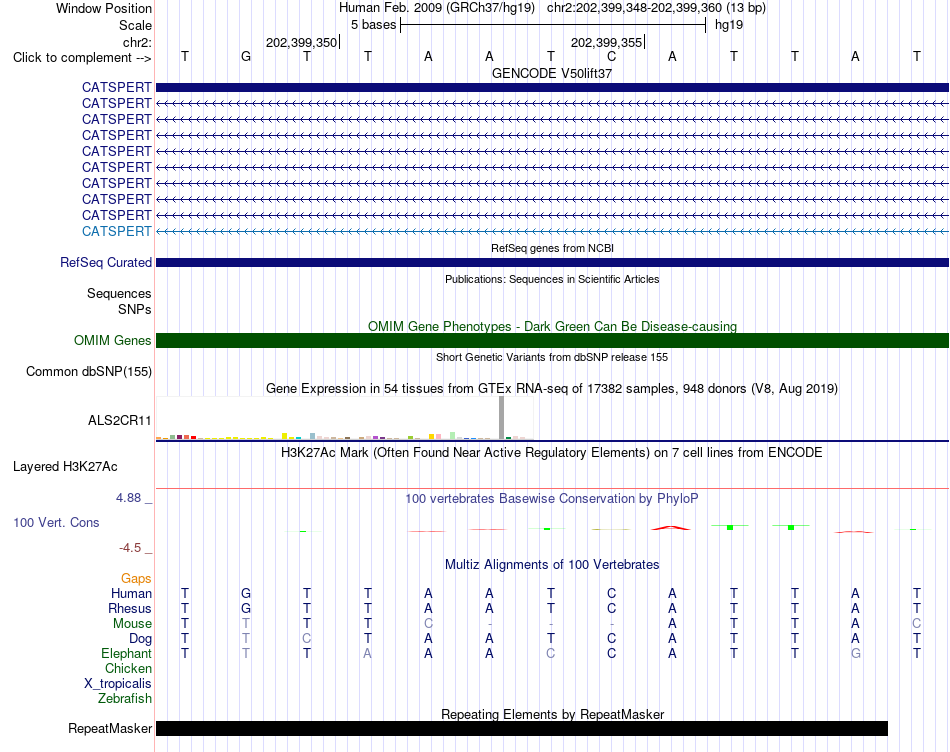The width and height of the screenshot is (950, 752).
Task: Open '100 vertebrates Basewise Conservation by PhyloP' title
Action: [552, 499]
